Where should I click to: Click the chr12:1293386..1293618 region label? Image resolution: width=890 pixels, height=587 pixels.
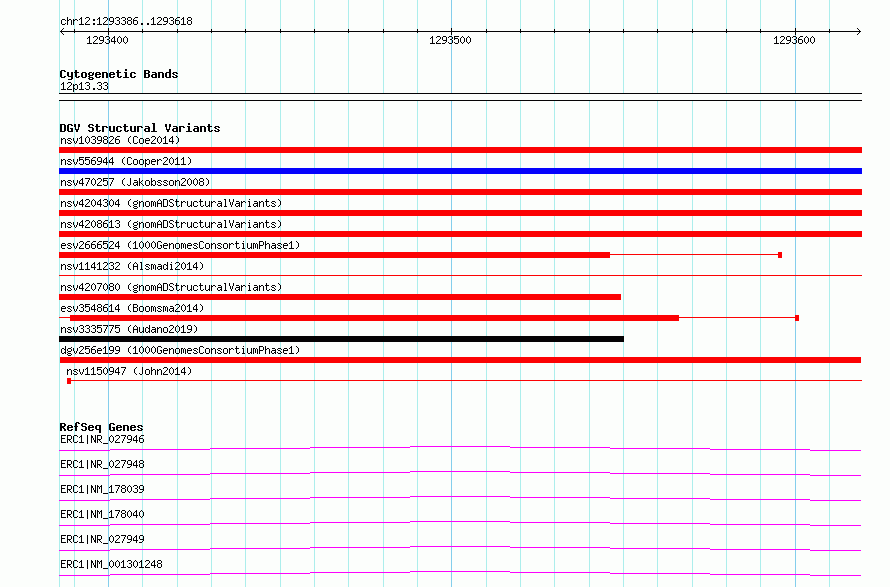point(126,22)
